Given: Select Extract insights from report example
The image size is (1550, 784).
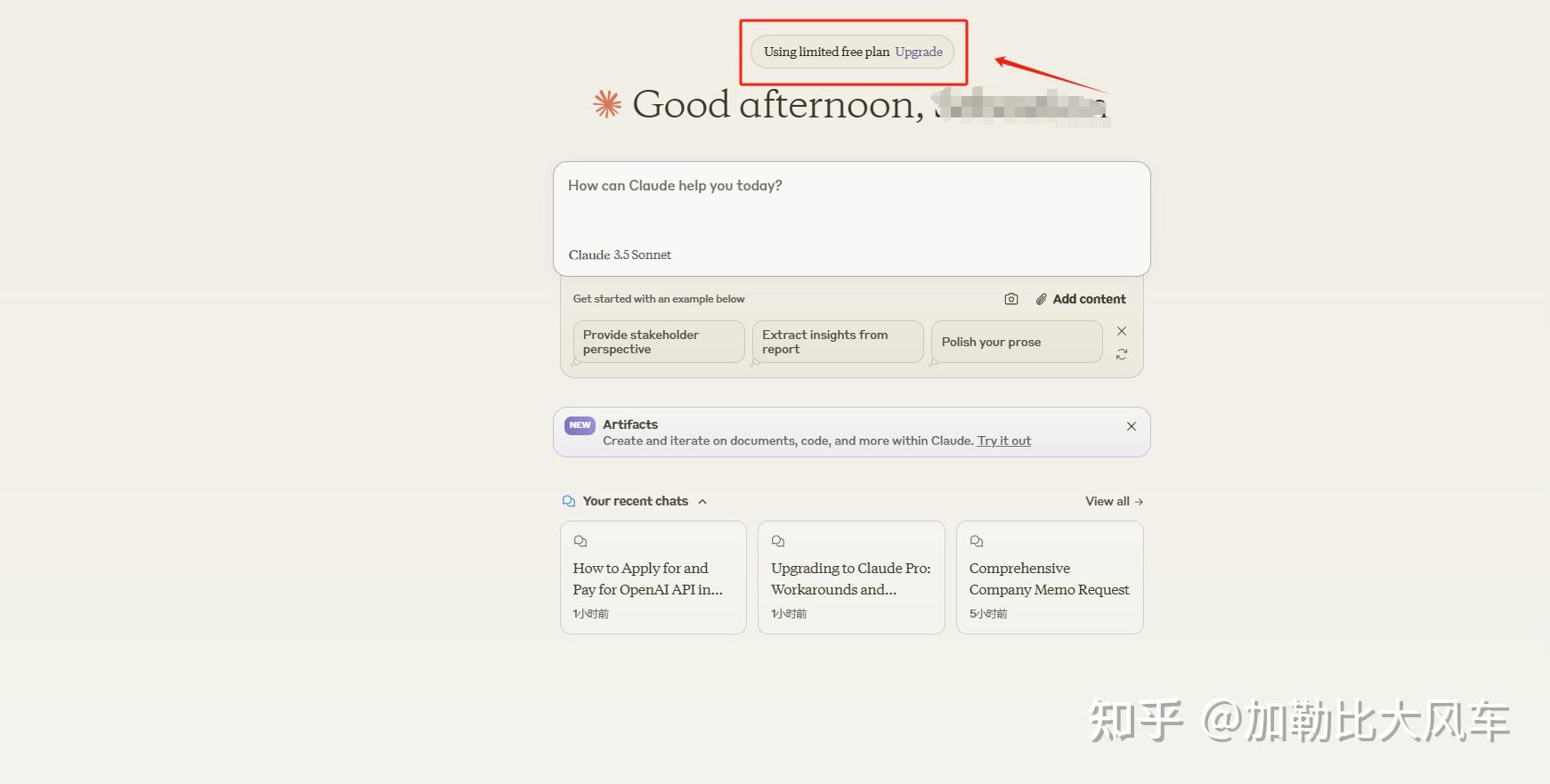Looking at the screenshot, I should 838,342.
